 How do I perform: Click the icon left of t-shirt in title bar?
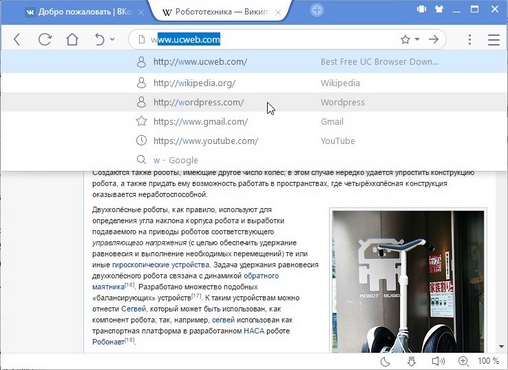click(421, 9)
